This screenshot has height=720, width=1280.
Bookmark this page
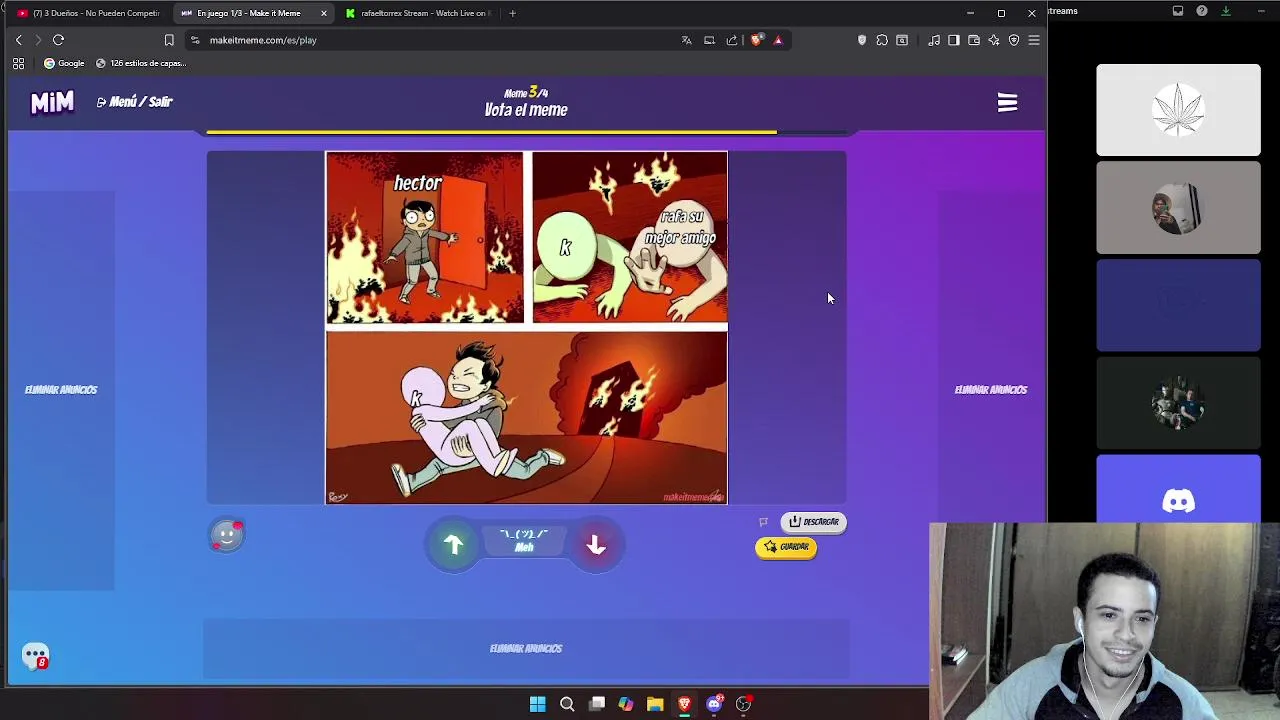169,40
